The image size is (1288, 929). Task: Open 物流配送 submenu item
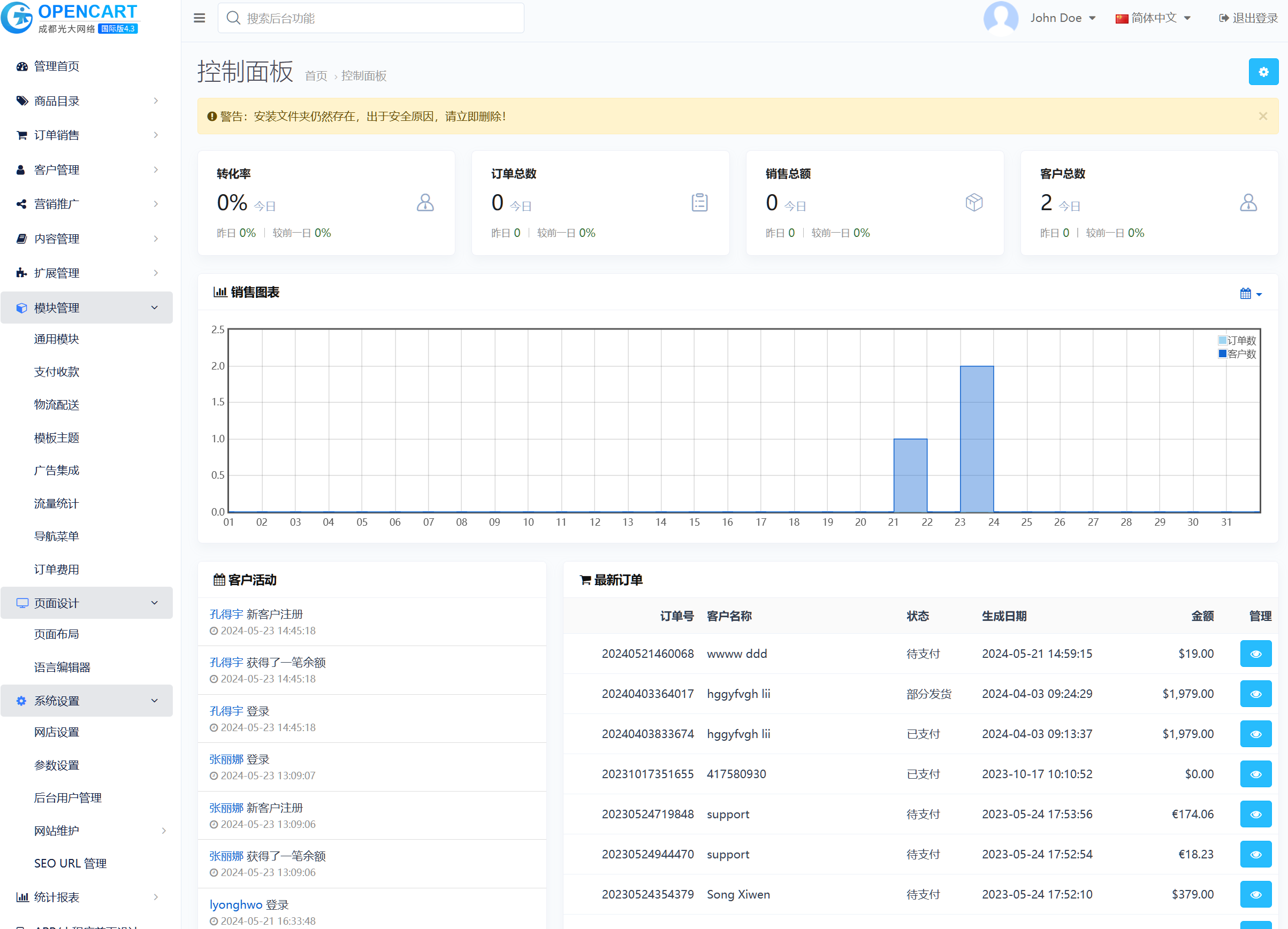click(56, 405)
